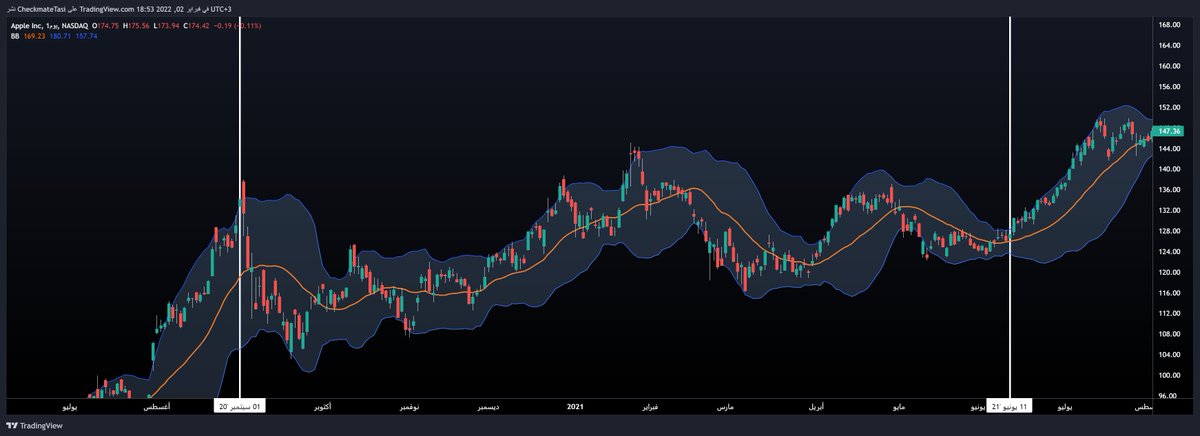The image size is (1200, 436).
Task: Click the high value H175.56
Action: point(136,26)
